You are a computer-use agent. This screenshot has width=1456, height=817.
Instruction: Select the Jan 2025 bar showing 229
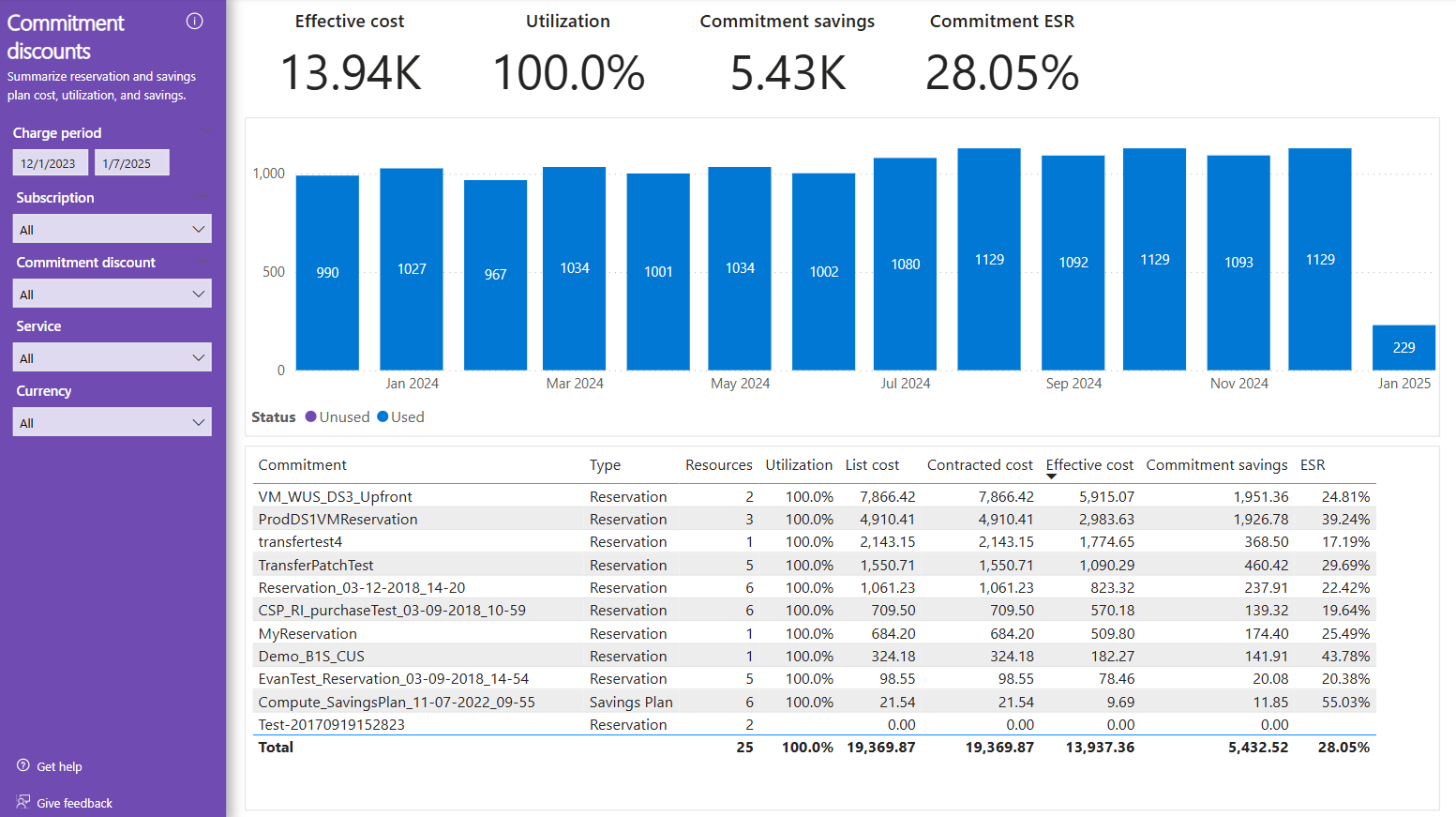1403,347
